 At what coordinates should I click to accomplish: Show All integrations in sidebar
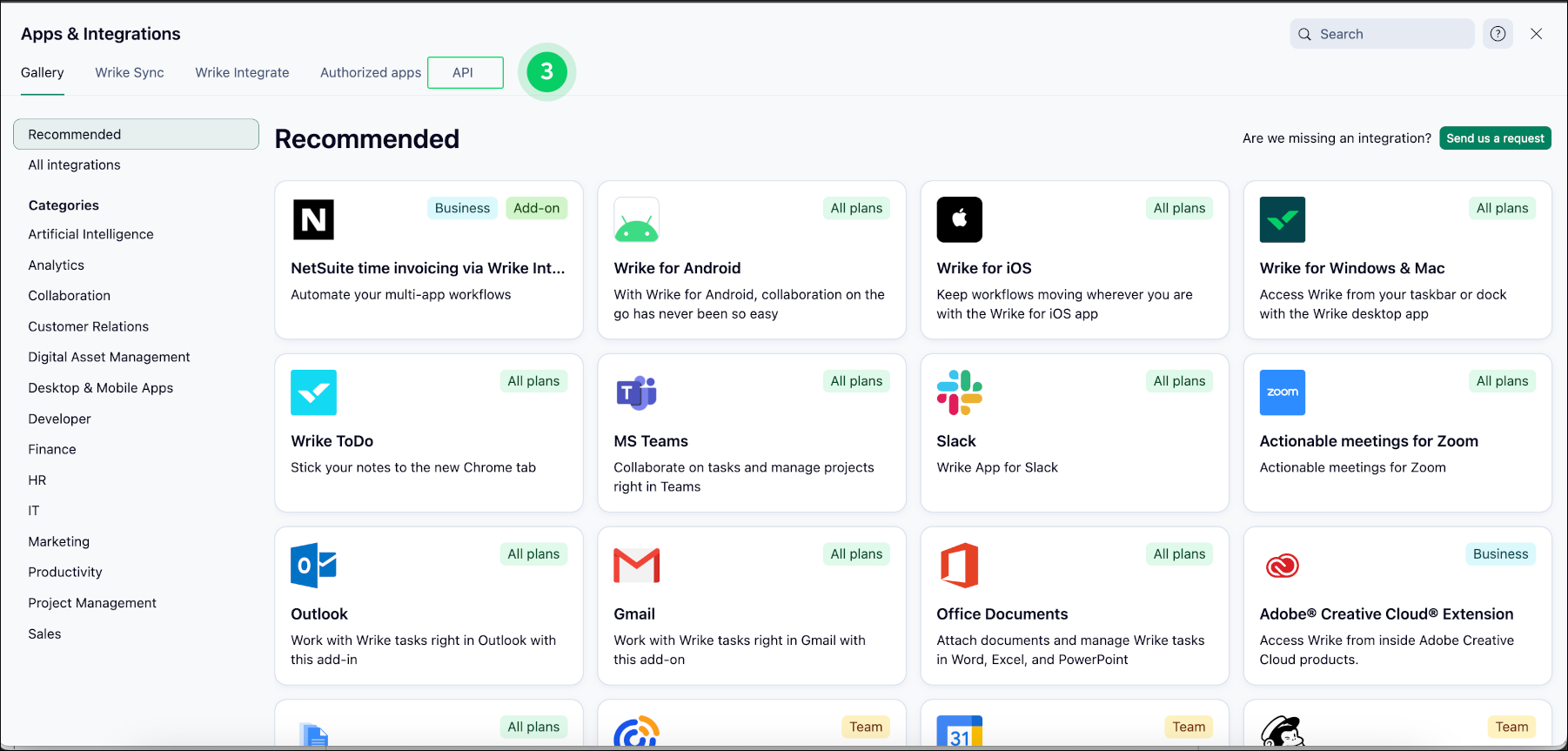(x=74, y=164)
